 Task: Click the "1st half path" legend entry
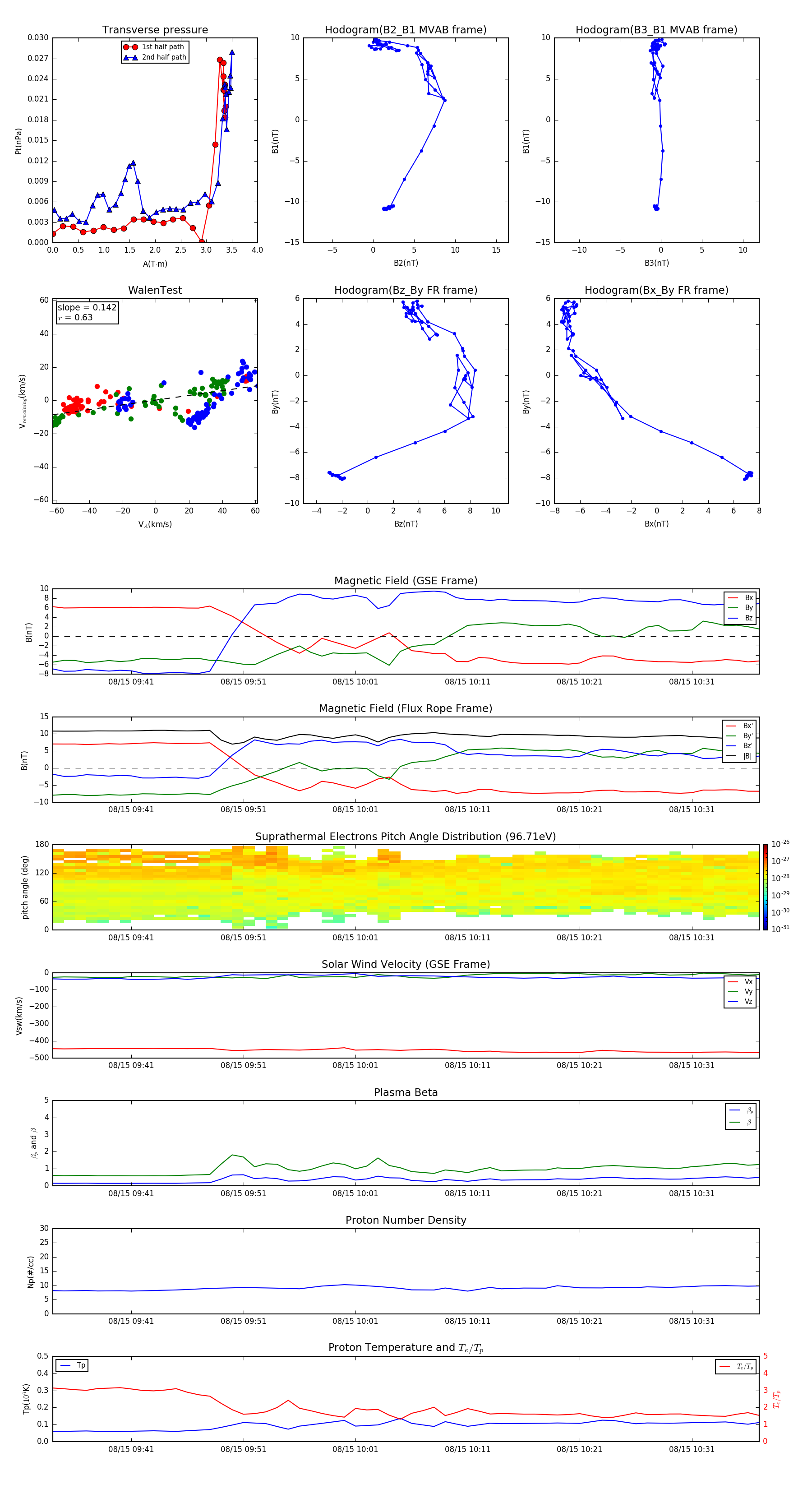[x=154, y=47]
